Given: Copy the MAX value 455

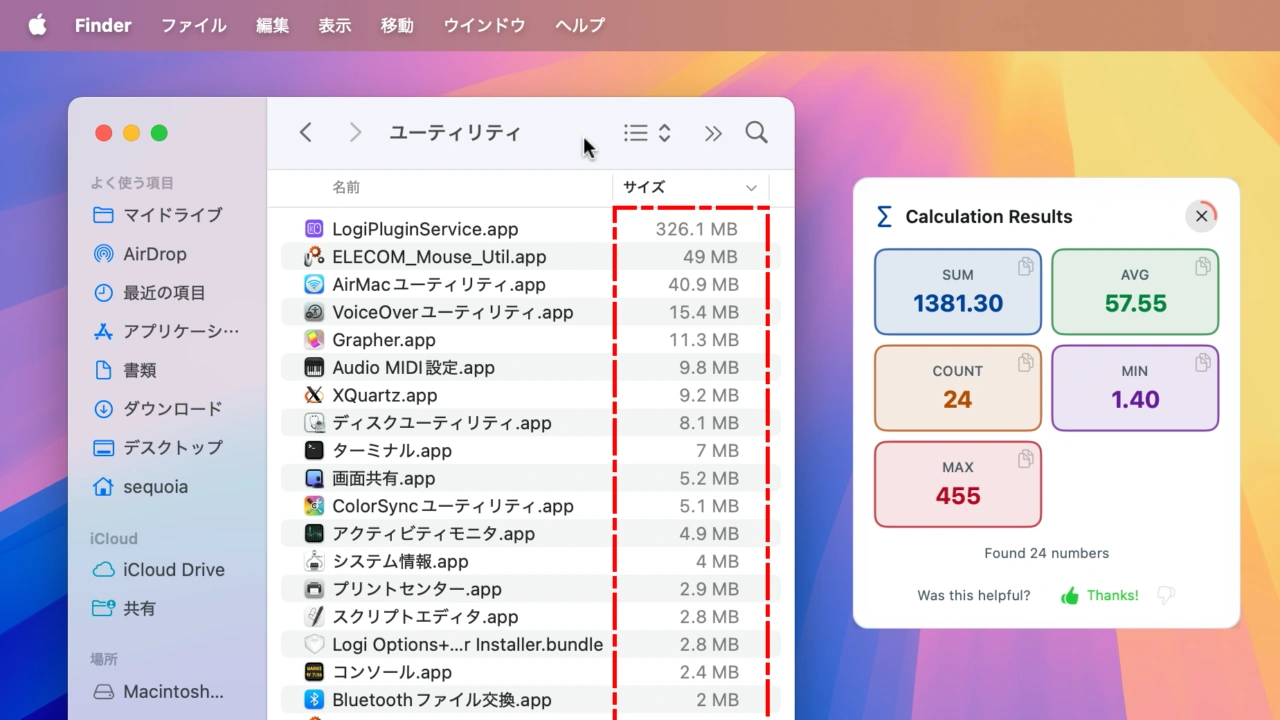Looking at the screenshot, I should coord(1025,459).
